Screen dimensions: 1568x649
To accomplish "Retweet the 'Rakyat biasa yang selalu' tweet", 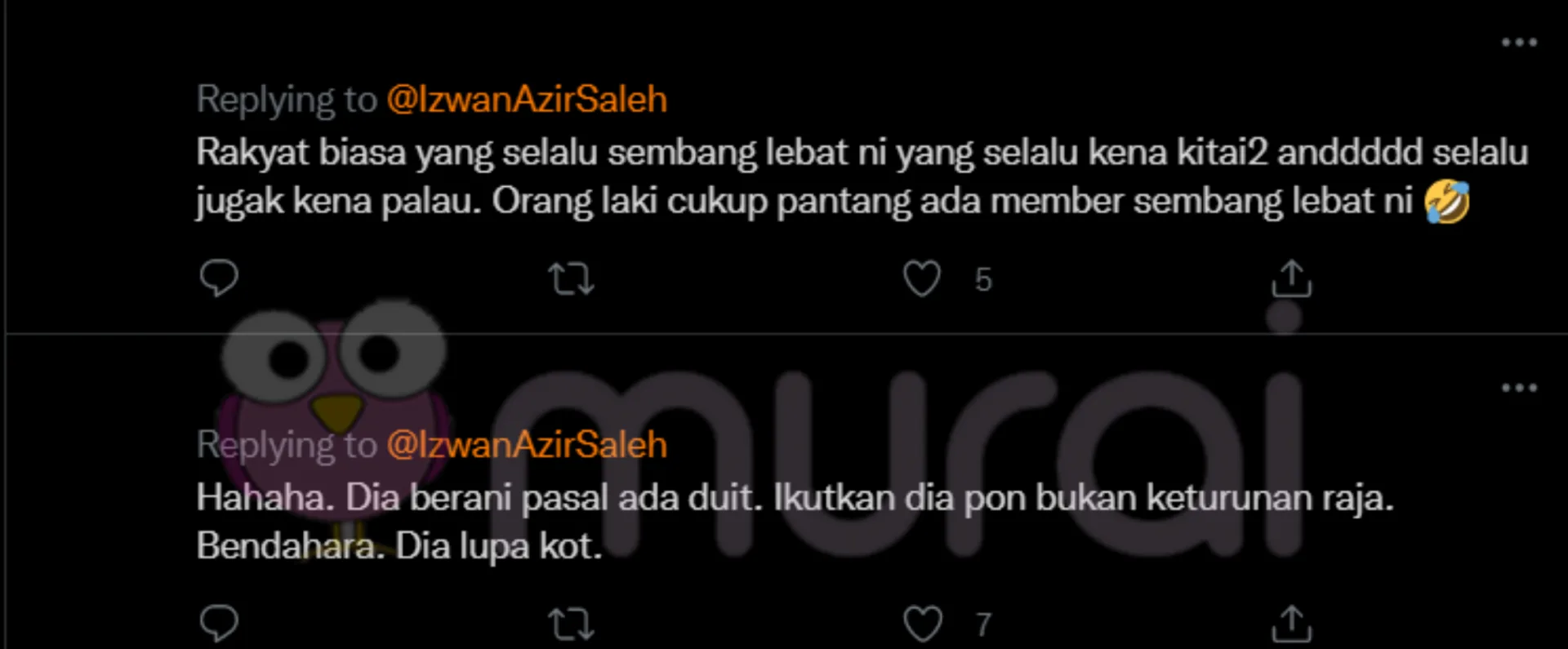I will click(571, 279).
